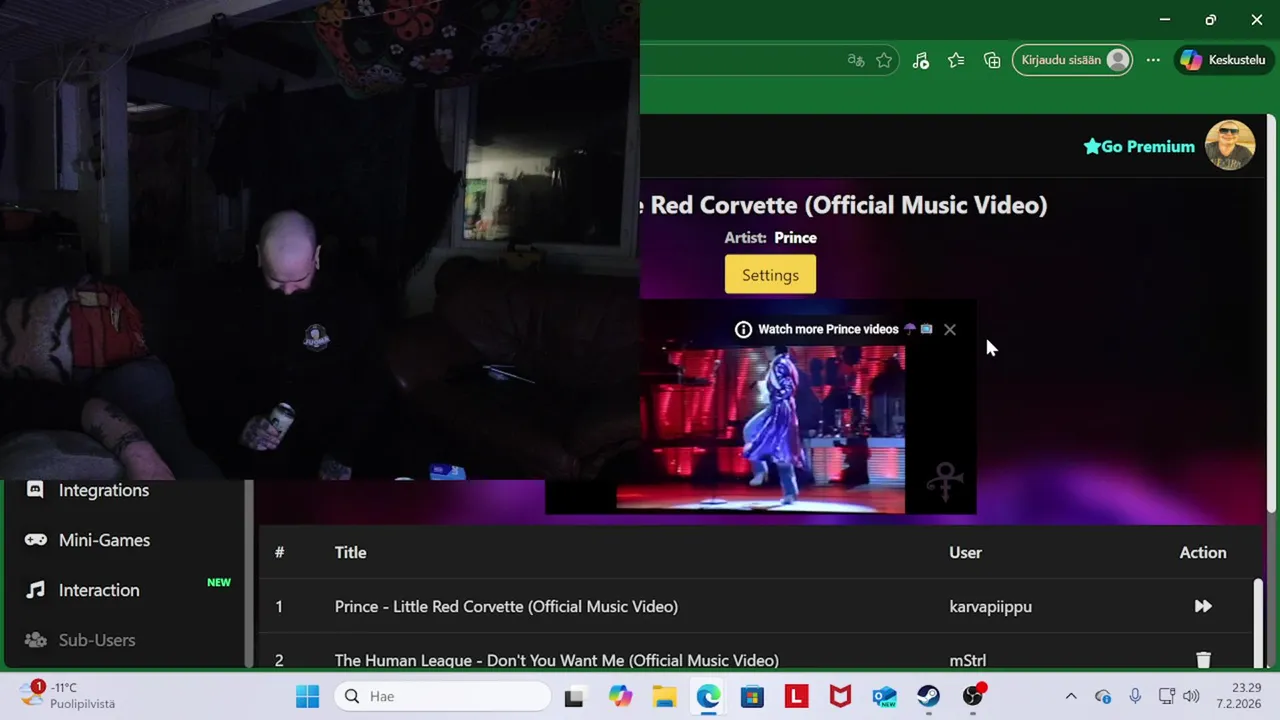Open the Favorites list icon

tap(956, 60)
